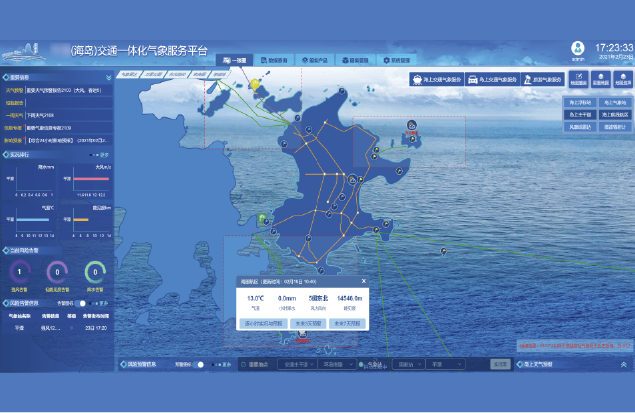Click the red wind speed bar in the chart
This screenshot has height=413, width=635.
tap(92, 179)
